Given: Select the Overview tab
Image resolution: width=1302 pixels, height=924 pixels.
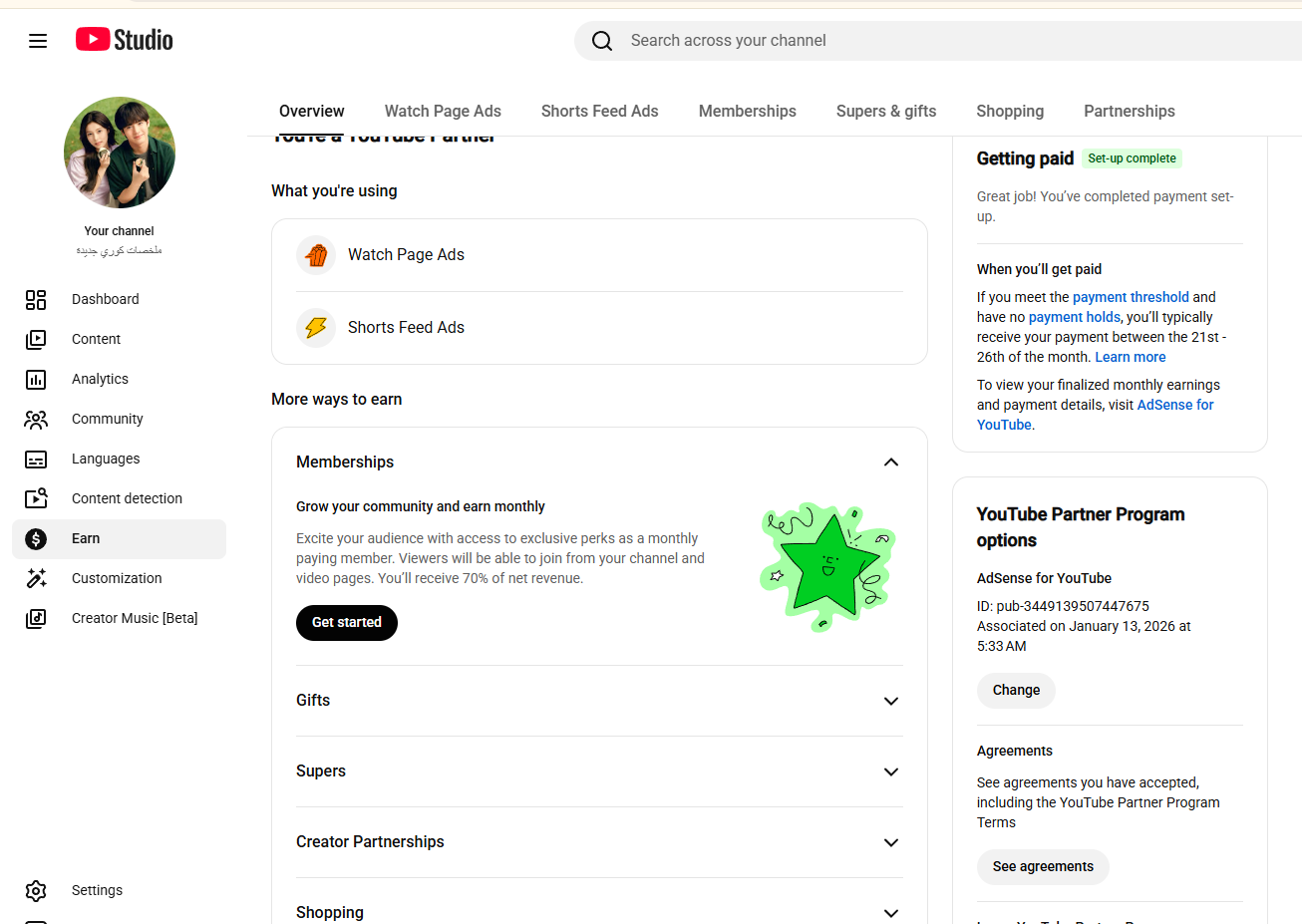Looking at the screenshot, I should pos(312,111).
